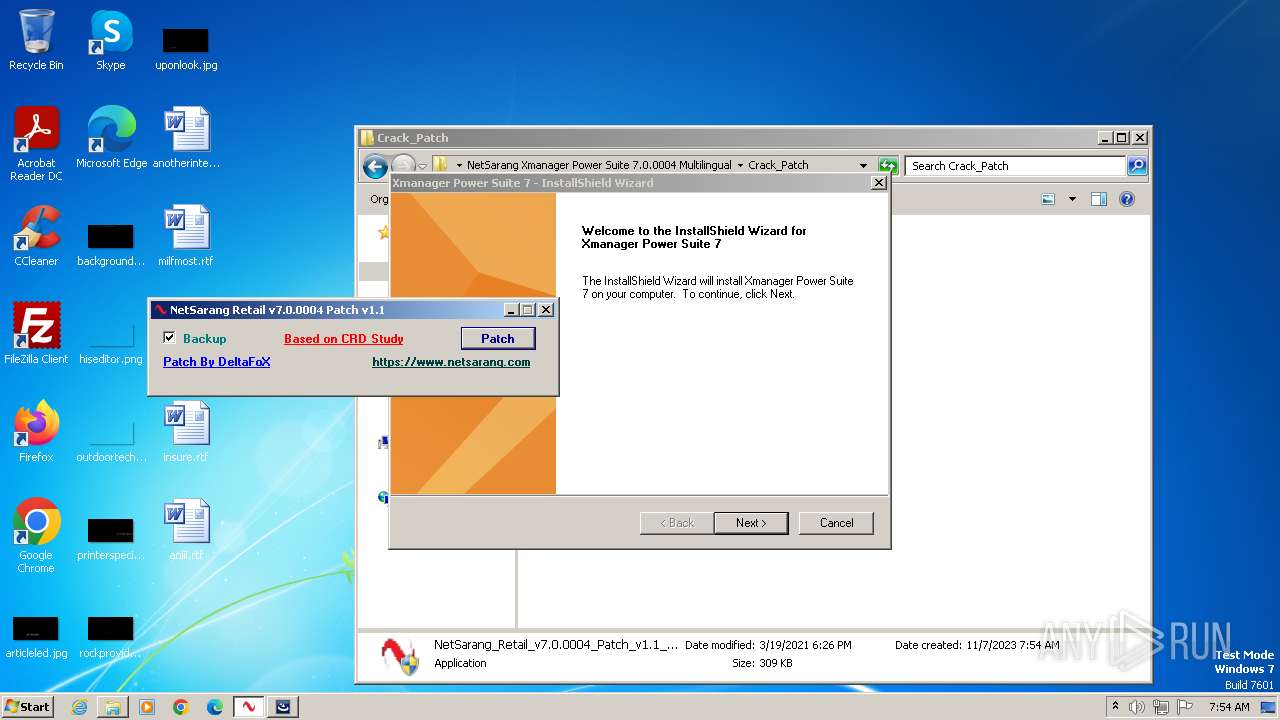Select the hiseditor.png desktop file
The image size is (1280, 720).
(111, 340)
